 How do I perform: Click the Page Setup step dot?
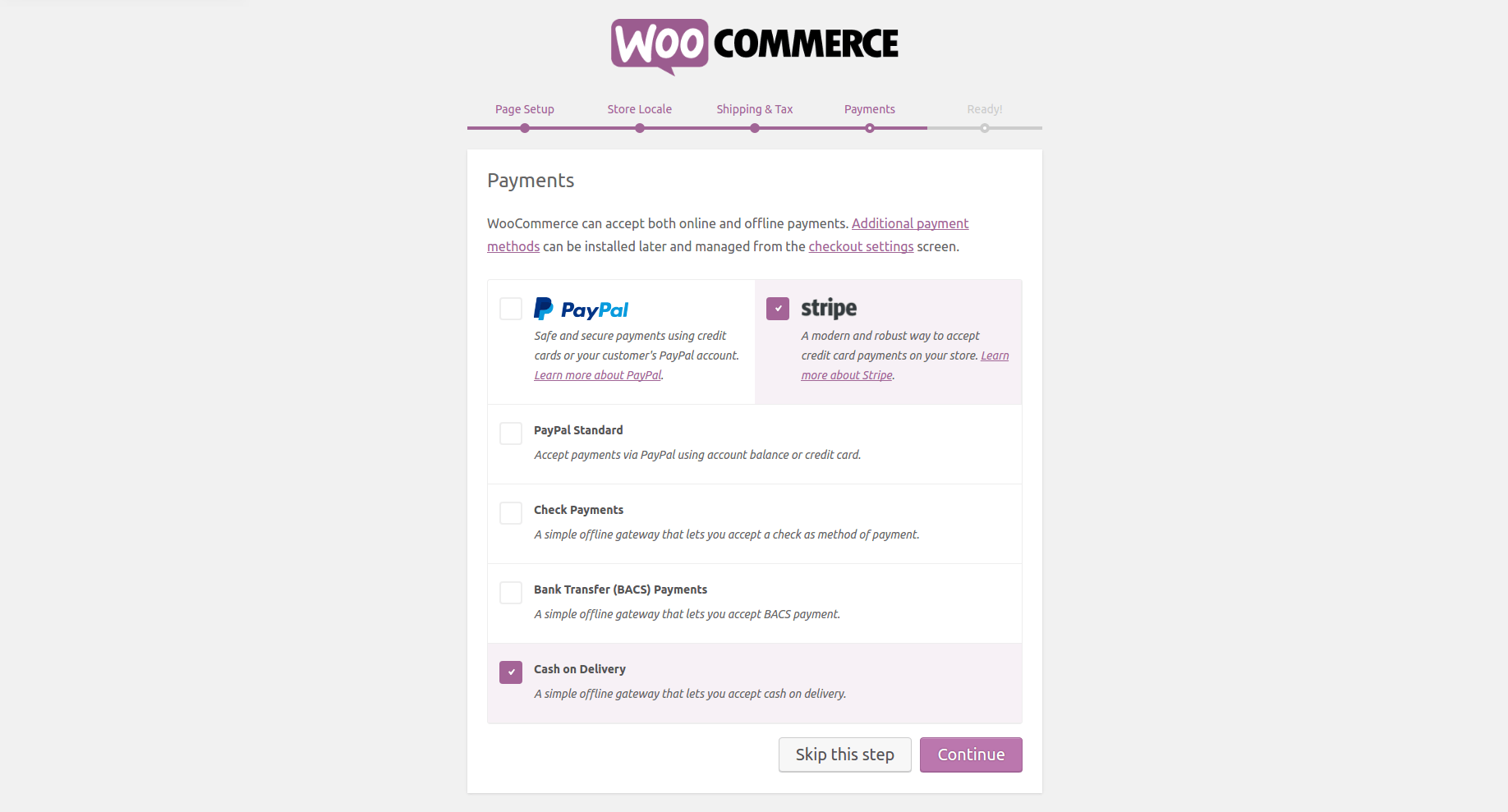click(525, 128)
